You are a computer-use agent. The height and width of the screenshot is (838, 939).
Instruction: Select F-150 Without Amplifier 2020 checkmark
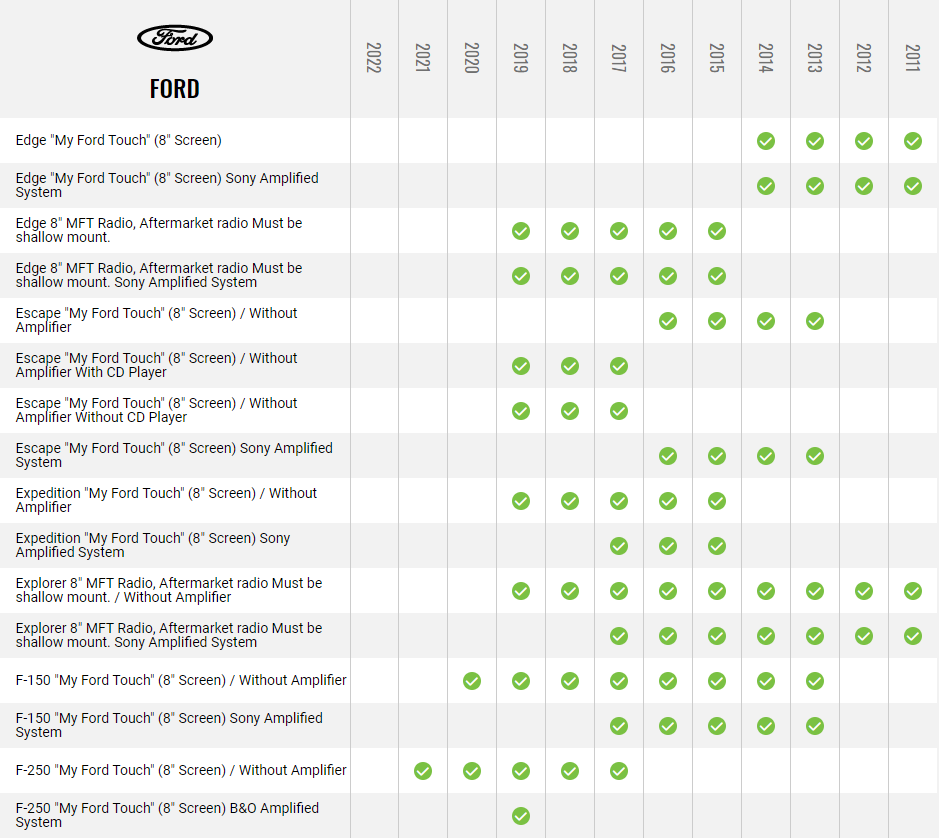tap(472, 681)
